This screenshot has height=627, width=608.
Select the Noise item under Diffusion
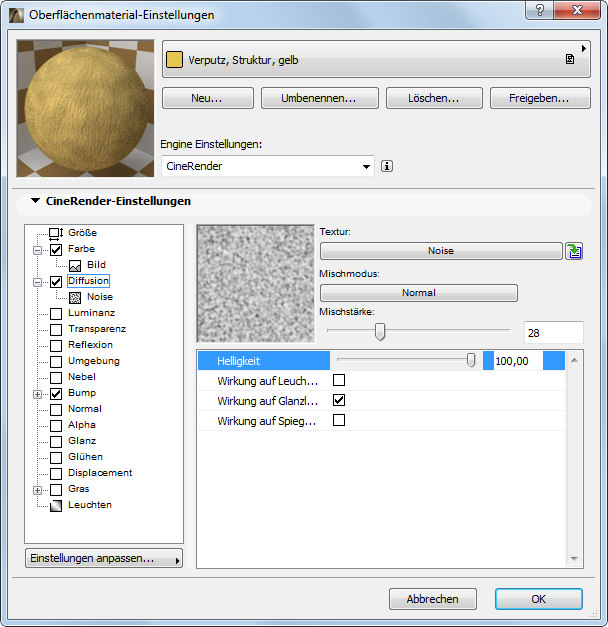coord(100,297)
